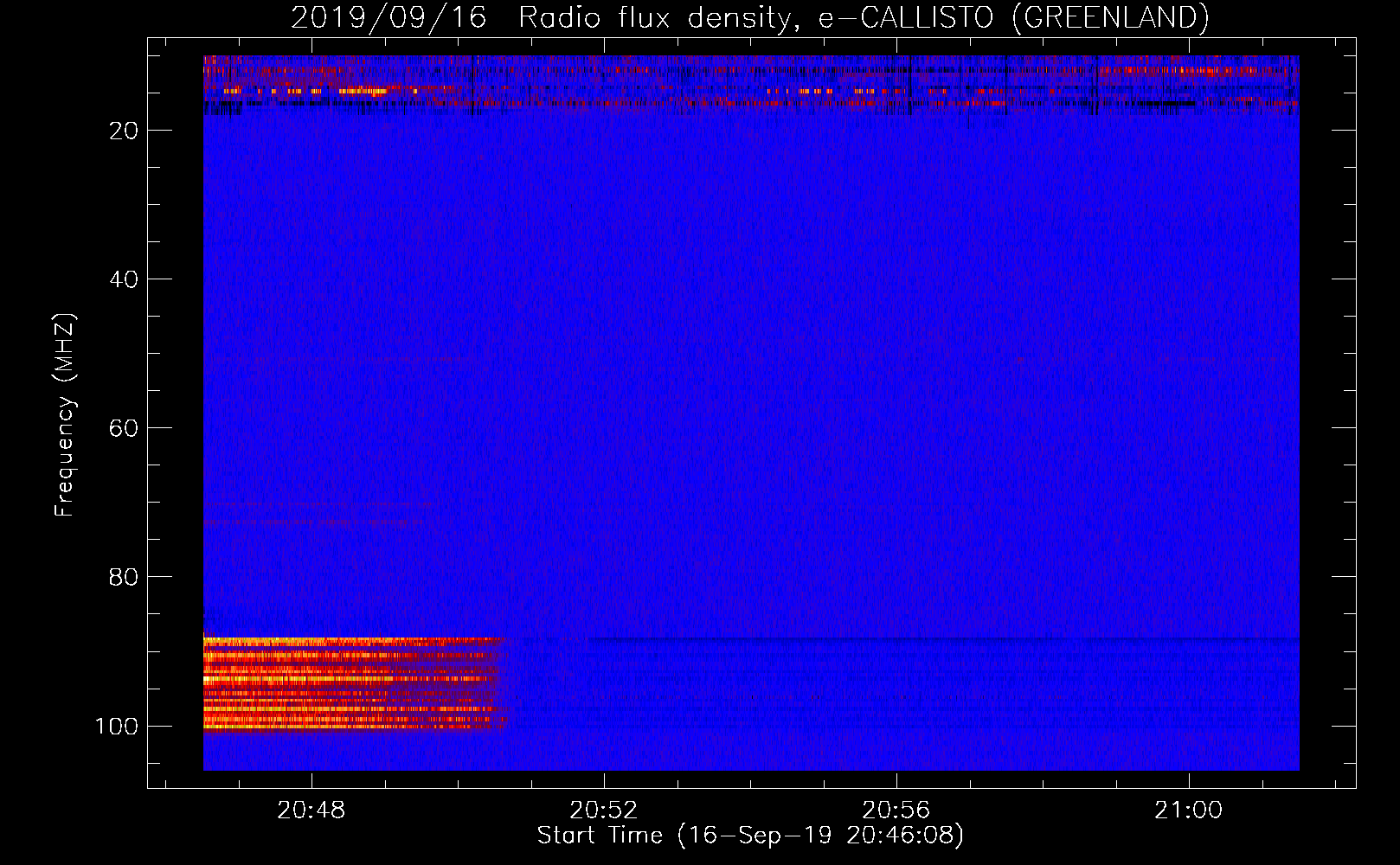Click the 100 MHz frequency tick label
The image size is (1400, 865).
coord(117,726)
